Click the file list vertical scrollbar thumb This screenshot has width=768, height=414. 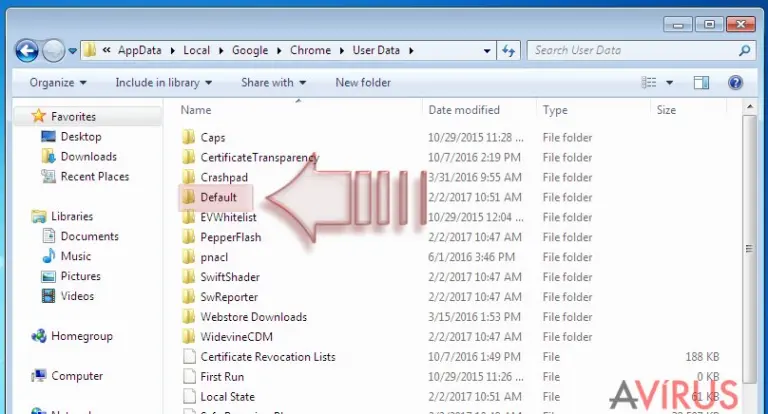(749, 249)
